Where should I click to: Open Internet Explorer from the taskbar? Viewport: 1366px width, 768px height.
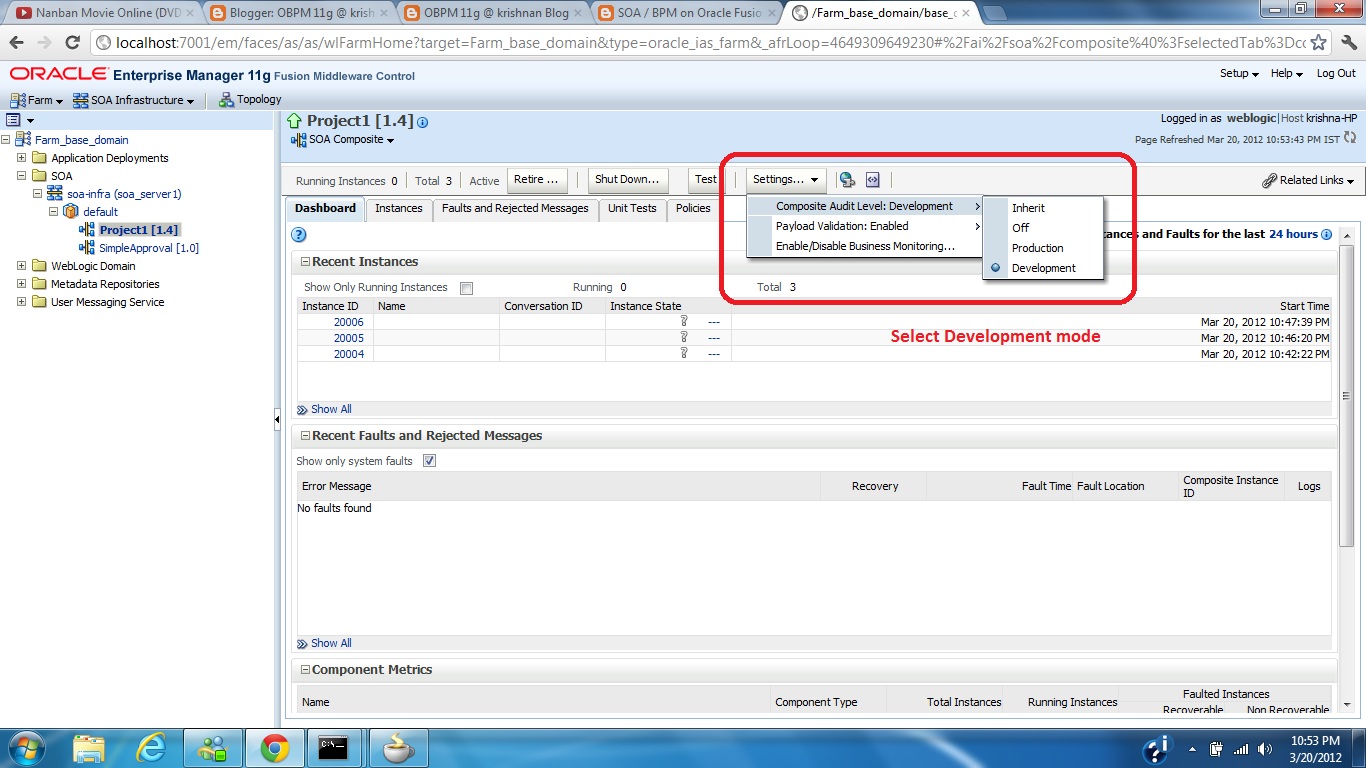click(x=151, y=748)
